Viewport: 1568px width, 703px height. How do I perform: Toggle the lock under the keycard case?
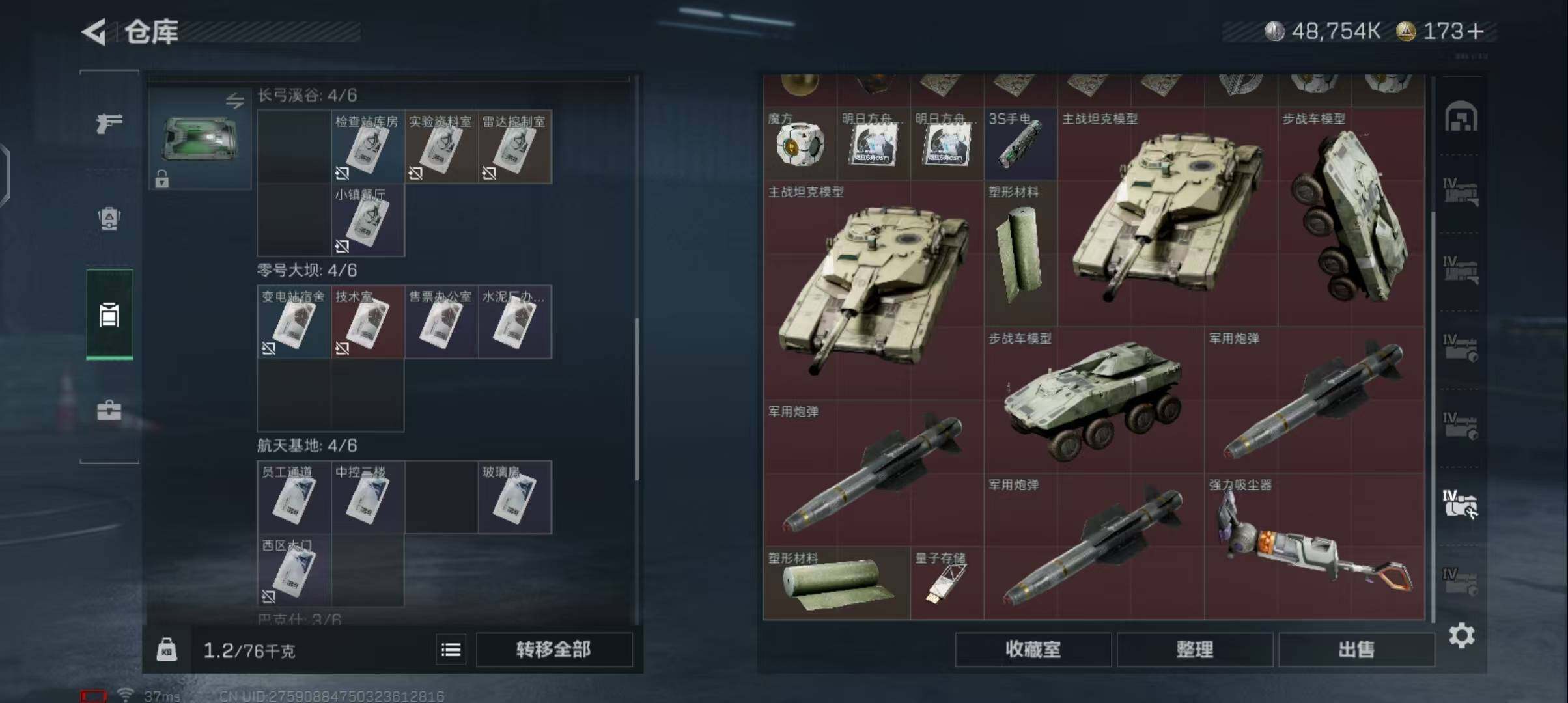(161, 178)
